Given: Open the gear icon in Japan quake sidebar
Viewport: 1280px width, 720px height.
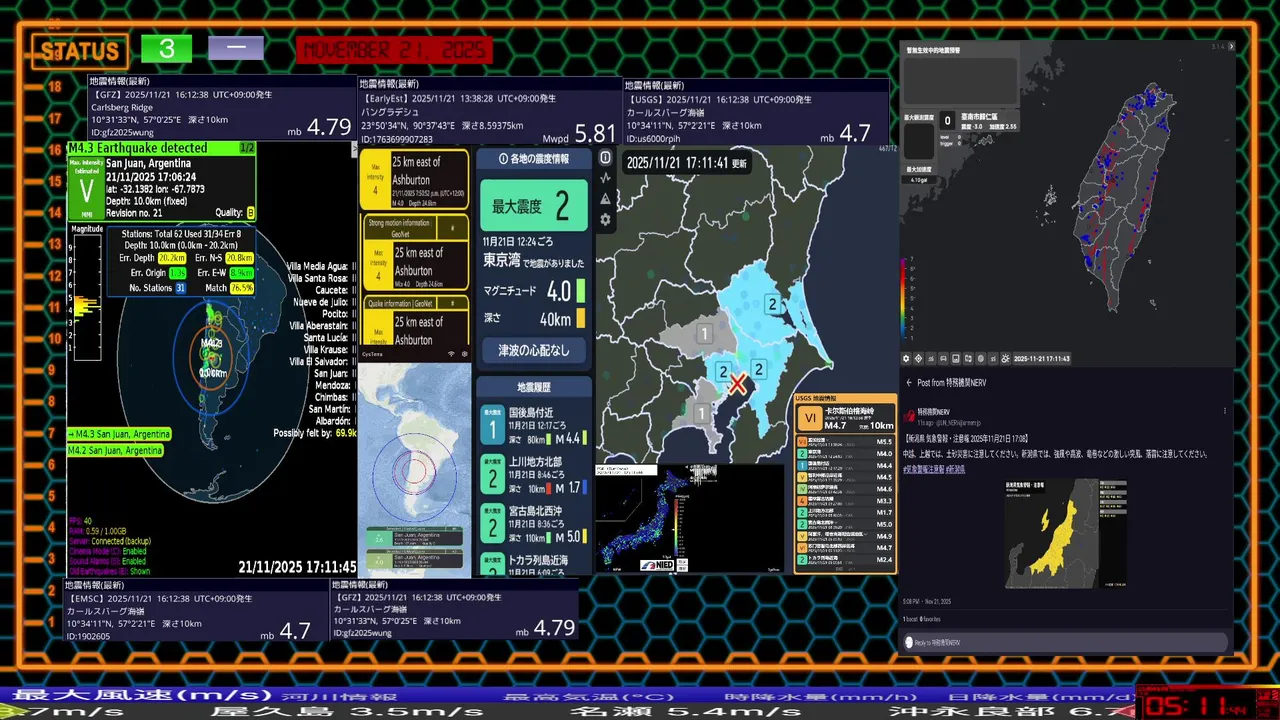Looking at the screenshot, I should (x=605, y=219).
